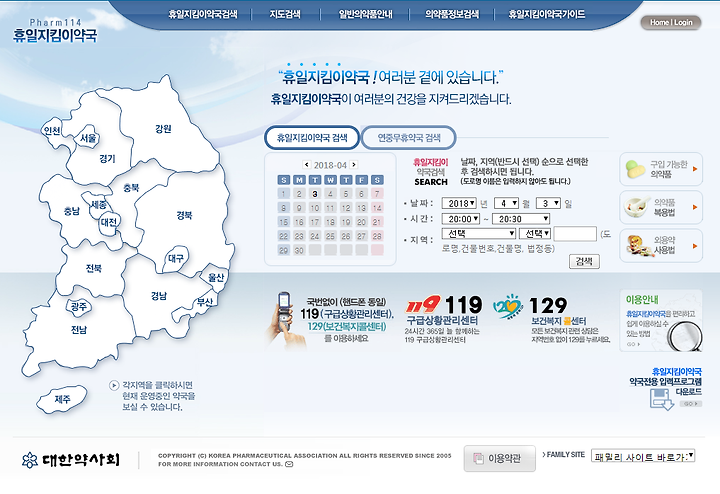Viewport: 720px width, 494px height.
Task: Select 부산 region on the map
Action: [x=204, y=302]
